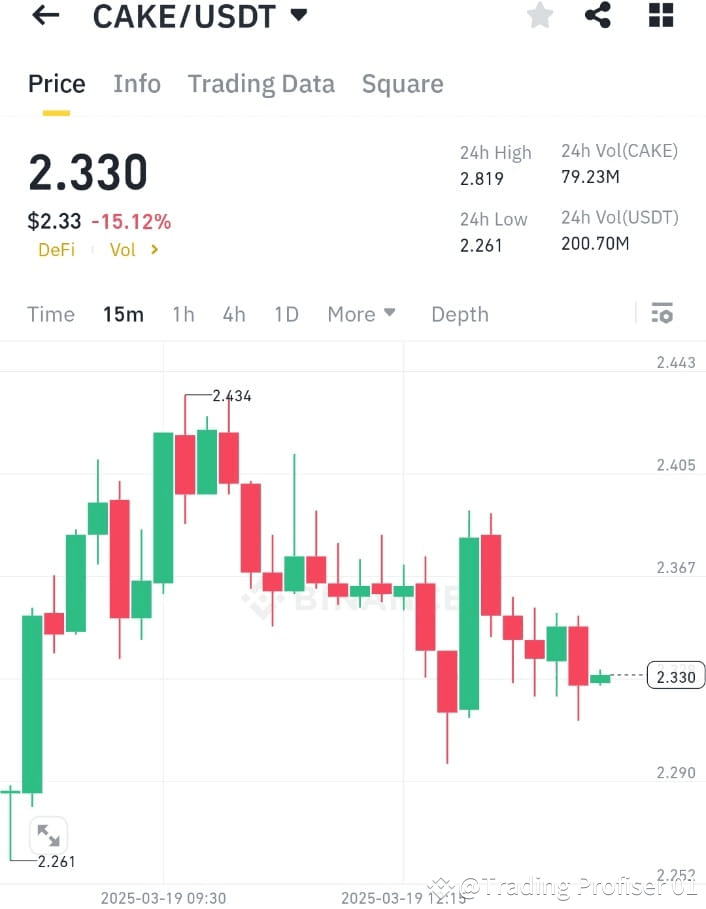Add CAKE/USDT to favorites via star
The image size is (706, 909).
point(539,16)
